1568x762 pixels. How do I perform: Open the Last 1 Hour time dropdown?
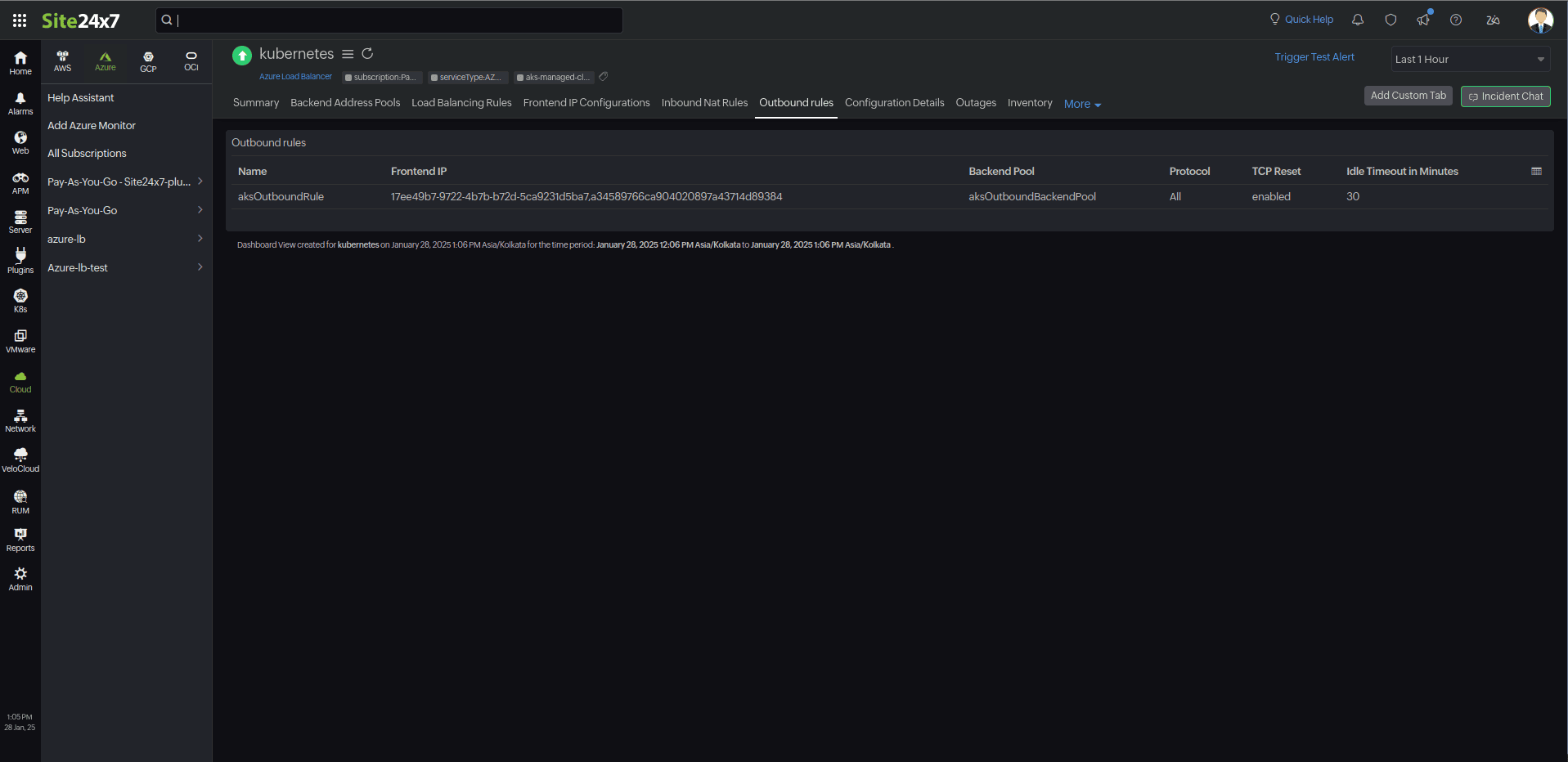pyautogui.click(x=1469, y=59)
